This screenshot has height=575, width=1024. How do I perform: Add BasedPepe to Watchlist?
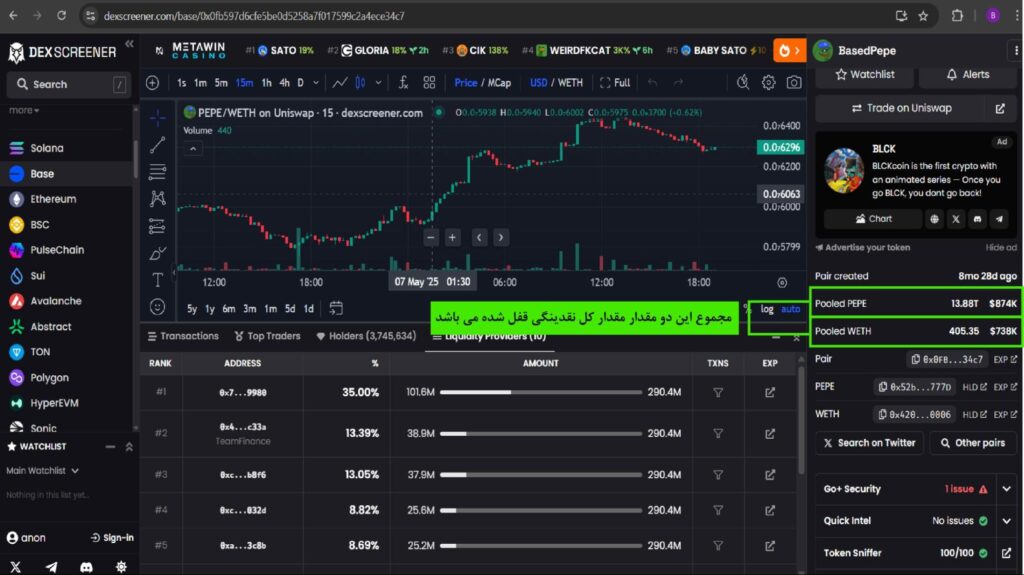pyautogui.click(x=865, y=74)
